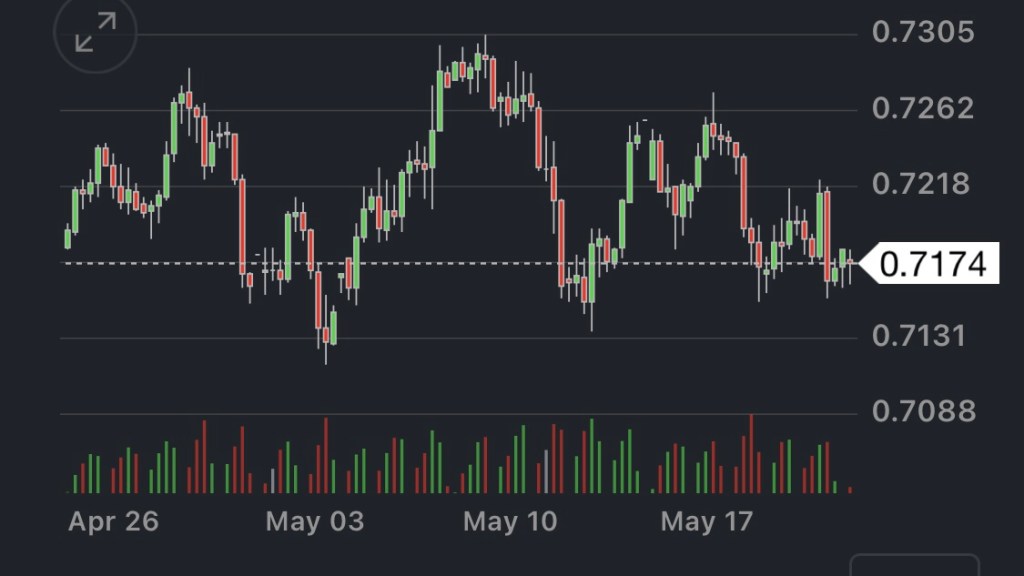Expand the chart to fullscreen
Image resolution: width=1024 pixels, height=576 pixels.
(x=95, y=32)
